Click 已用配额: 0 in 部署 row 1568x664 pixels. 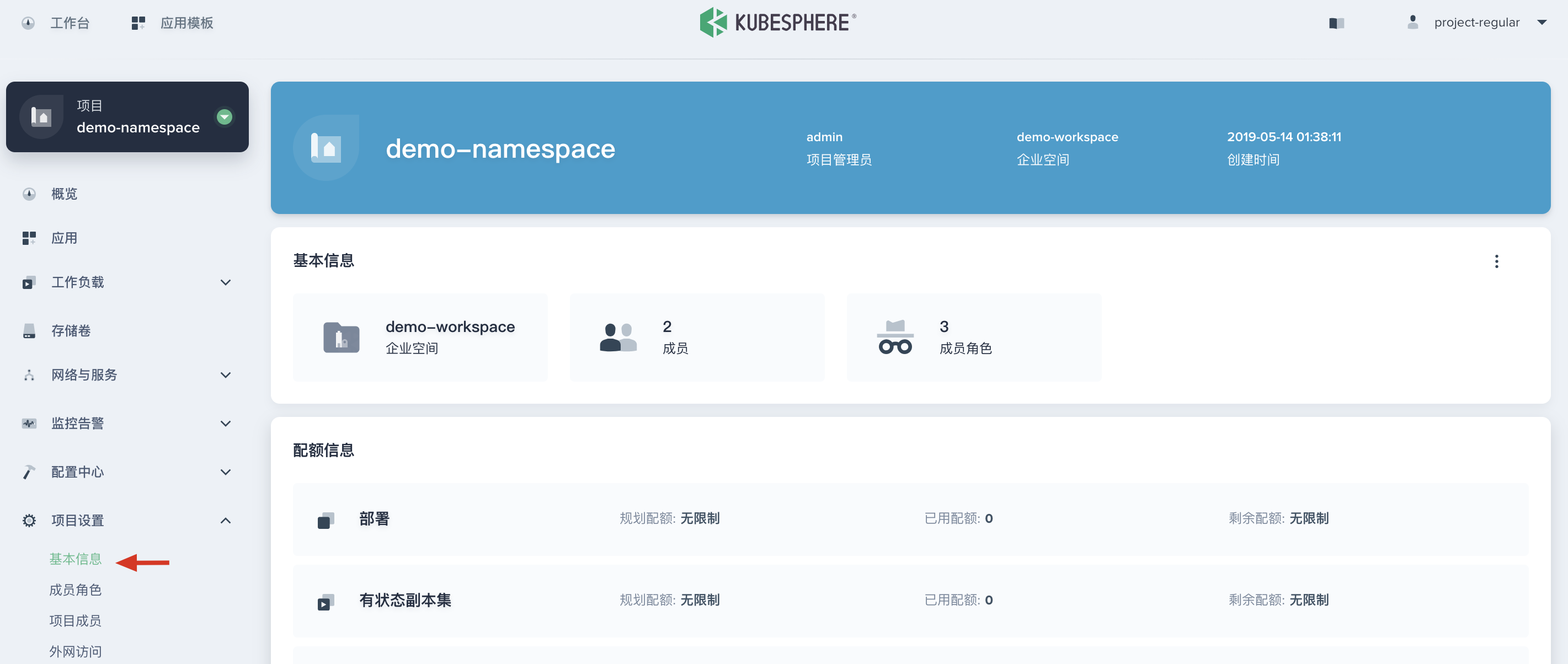[958, 518]
